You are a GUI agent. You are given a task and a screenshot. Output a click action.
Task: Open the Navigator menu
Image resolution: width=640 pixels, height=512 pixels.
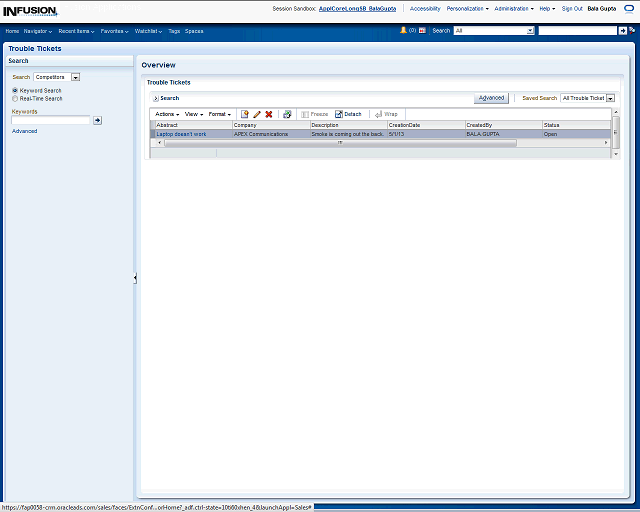(x=38, y=31)
